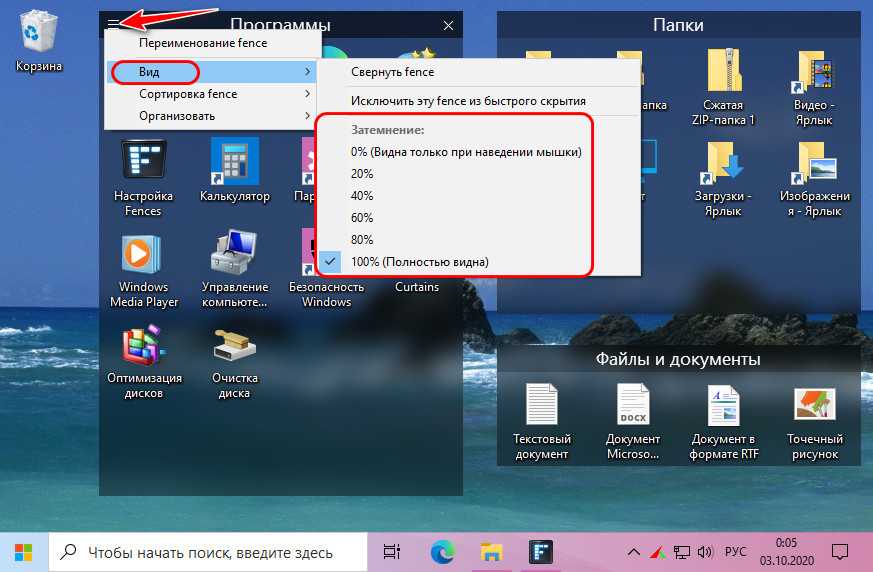
Task: Set dimming to 0% visible on hover
Action: coord(479,152)
